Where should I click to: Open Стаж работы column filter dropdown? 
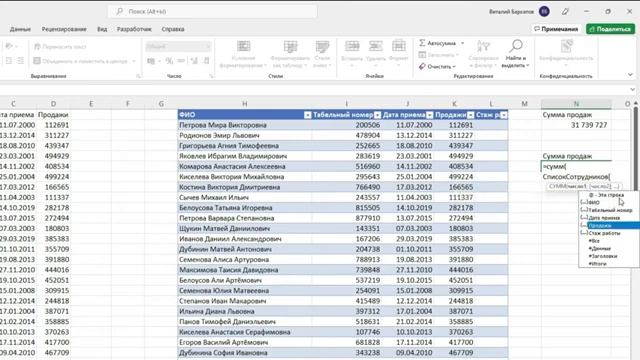click(x=504, y=115)
